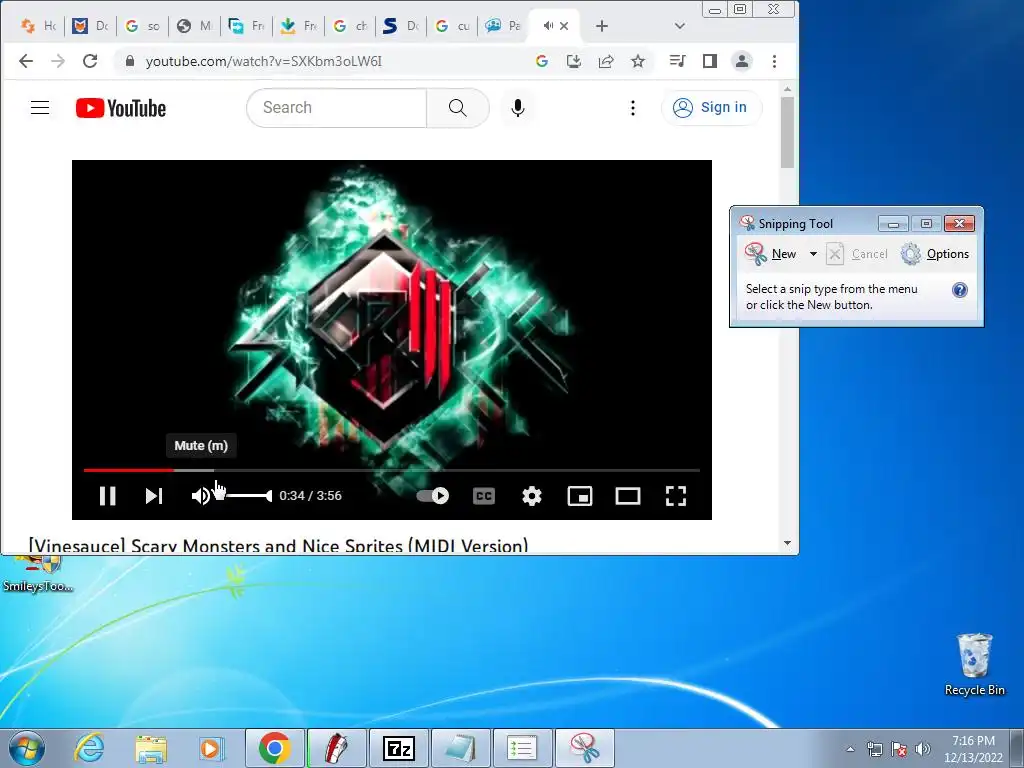Viewport: 1024px width, 768px height.
Task: Close the active YouTube tab
Action: click(x=564, y=26)
